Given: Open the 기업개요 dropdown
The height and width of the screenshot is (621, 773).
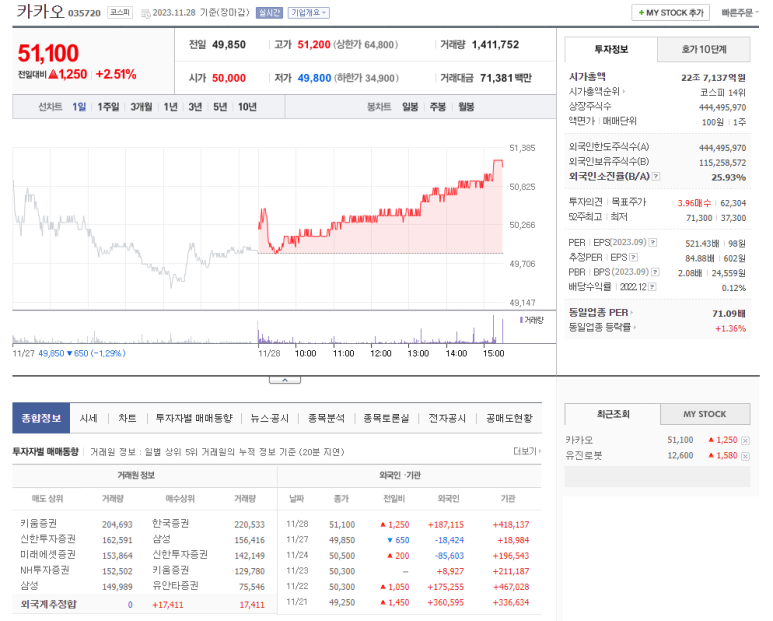Looking at the screenshot, I should 309,13.
